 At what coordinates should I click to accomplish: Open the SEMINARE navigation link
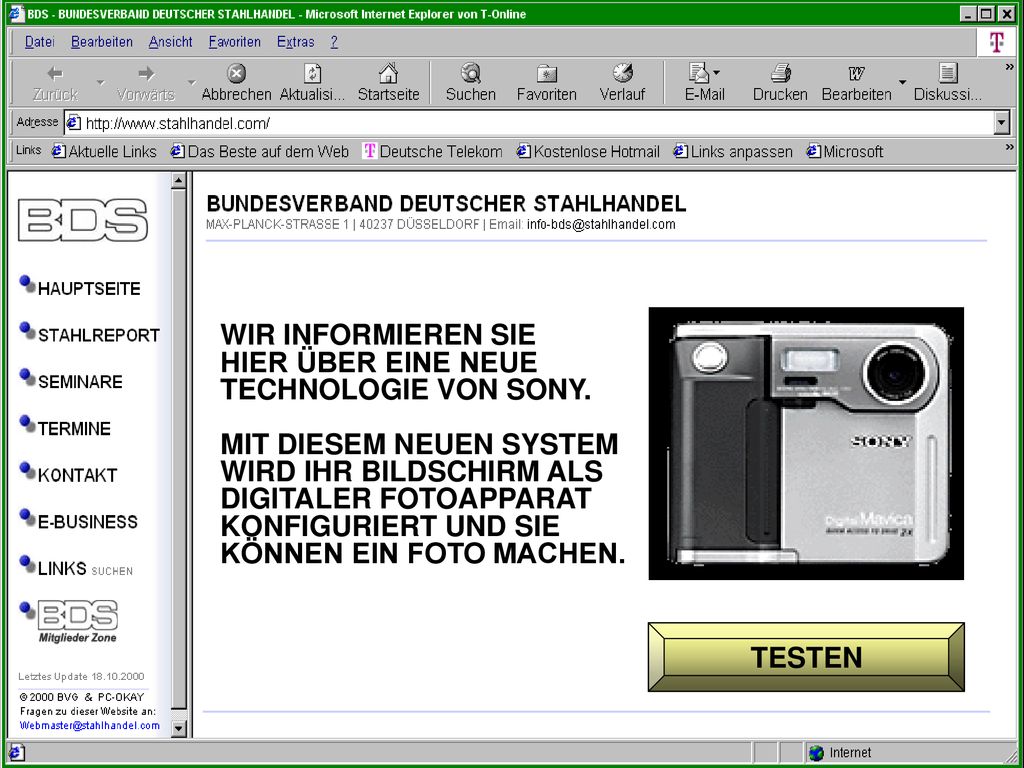(80, 381)
